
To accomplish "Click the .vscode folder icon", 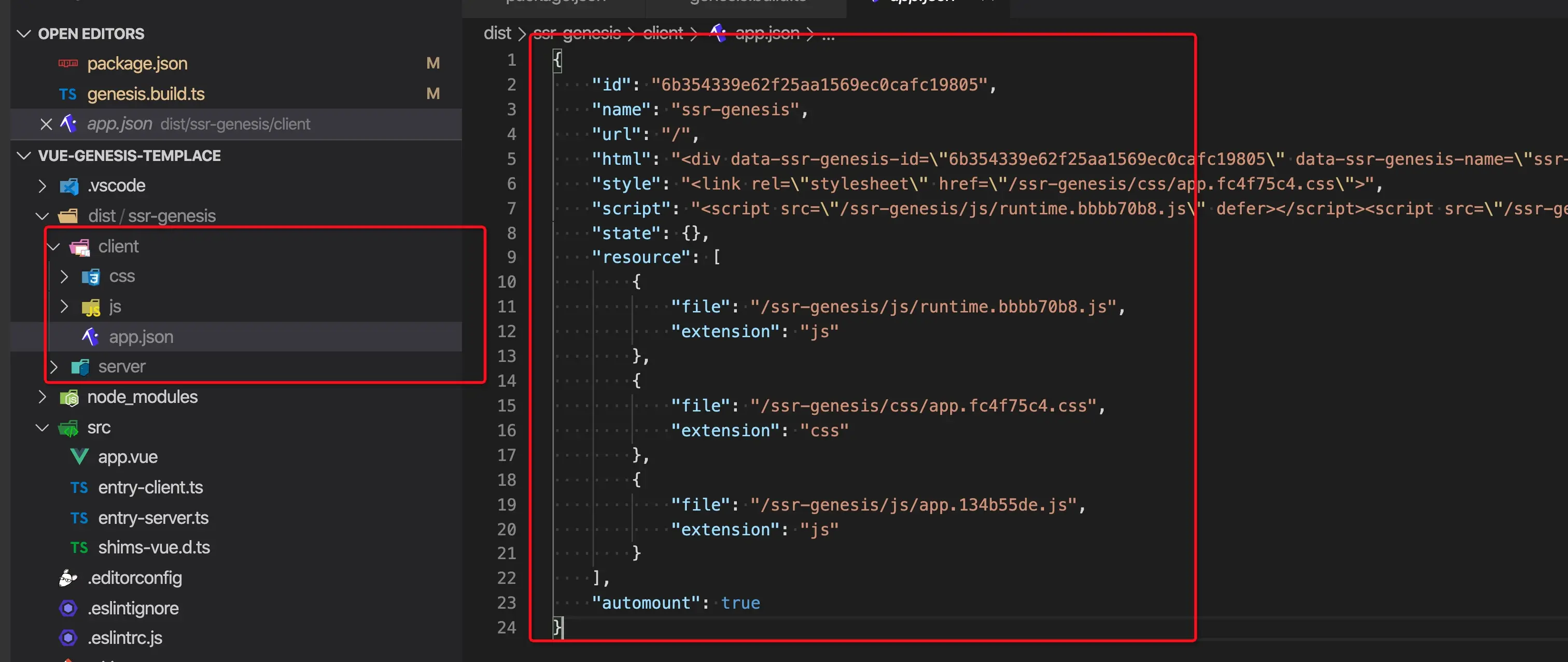I will point(69,186).
